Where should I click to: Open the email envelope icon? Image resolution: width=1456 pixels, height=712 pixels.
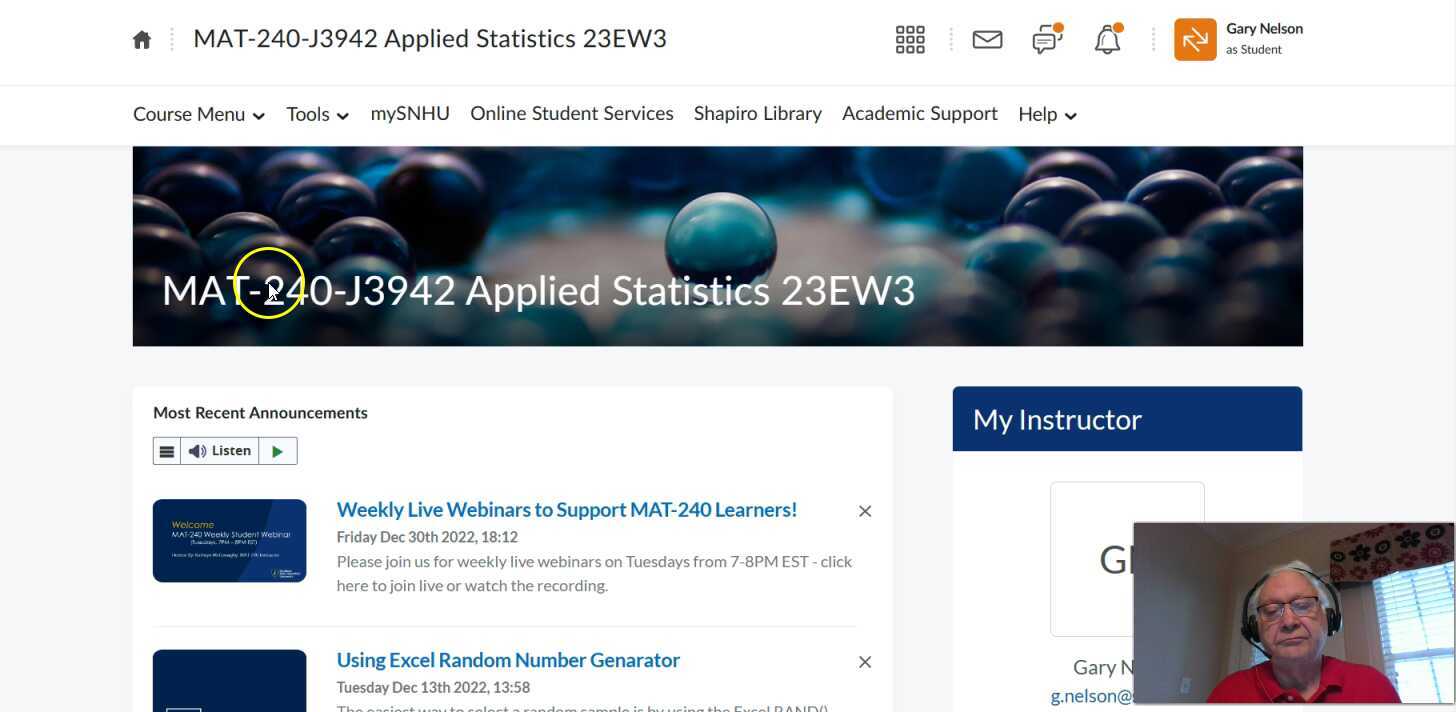[987, 40]
